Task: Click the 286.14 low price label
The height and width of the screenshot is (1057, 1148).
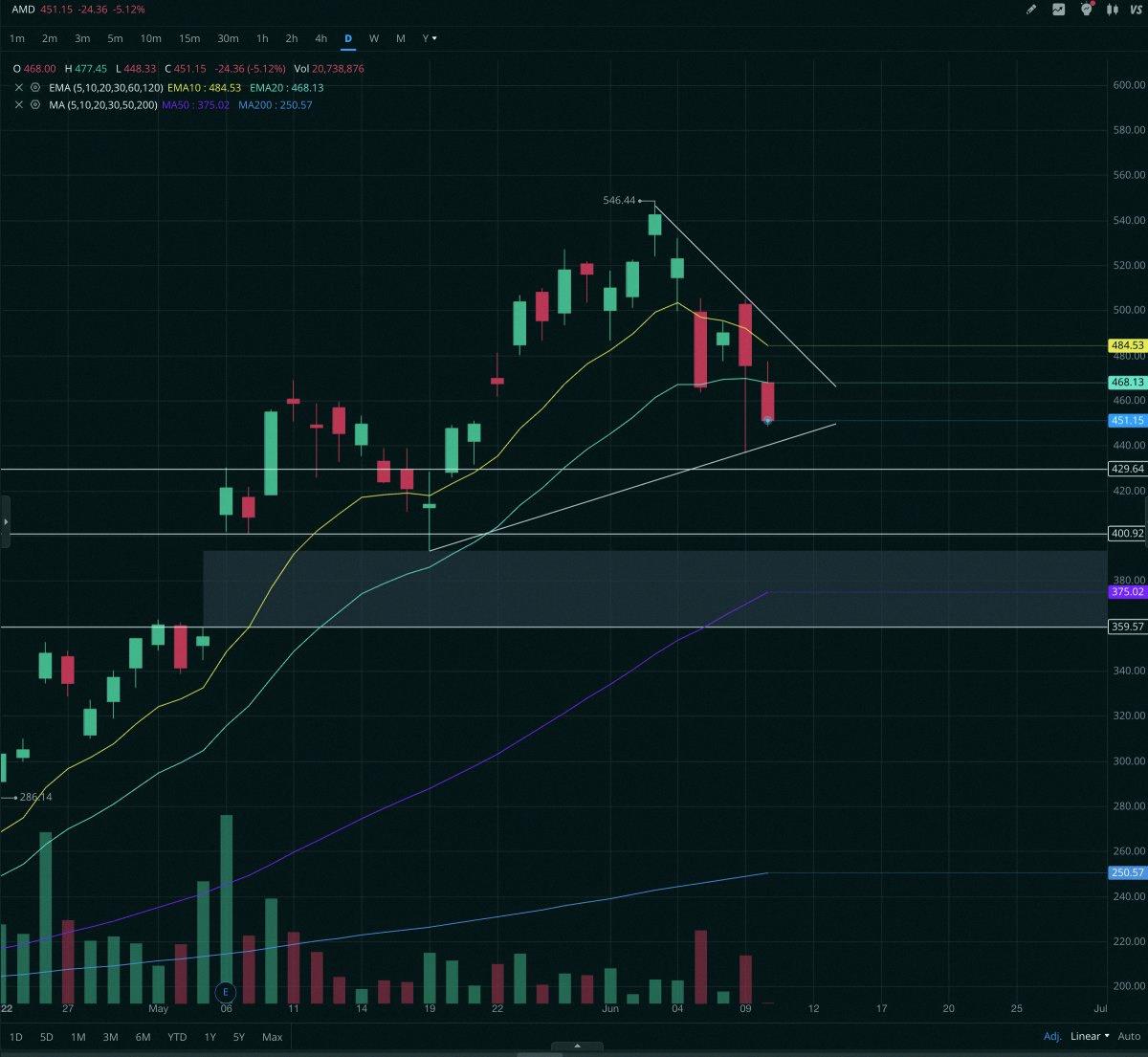Action: (35, 797)
